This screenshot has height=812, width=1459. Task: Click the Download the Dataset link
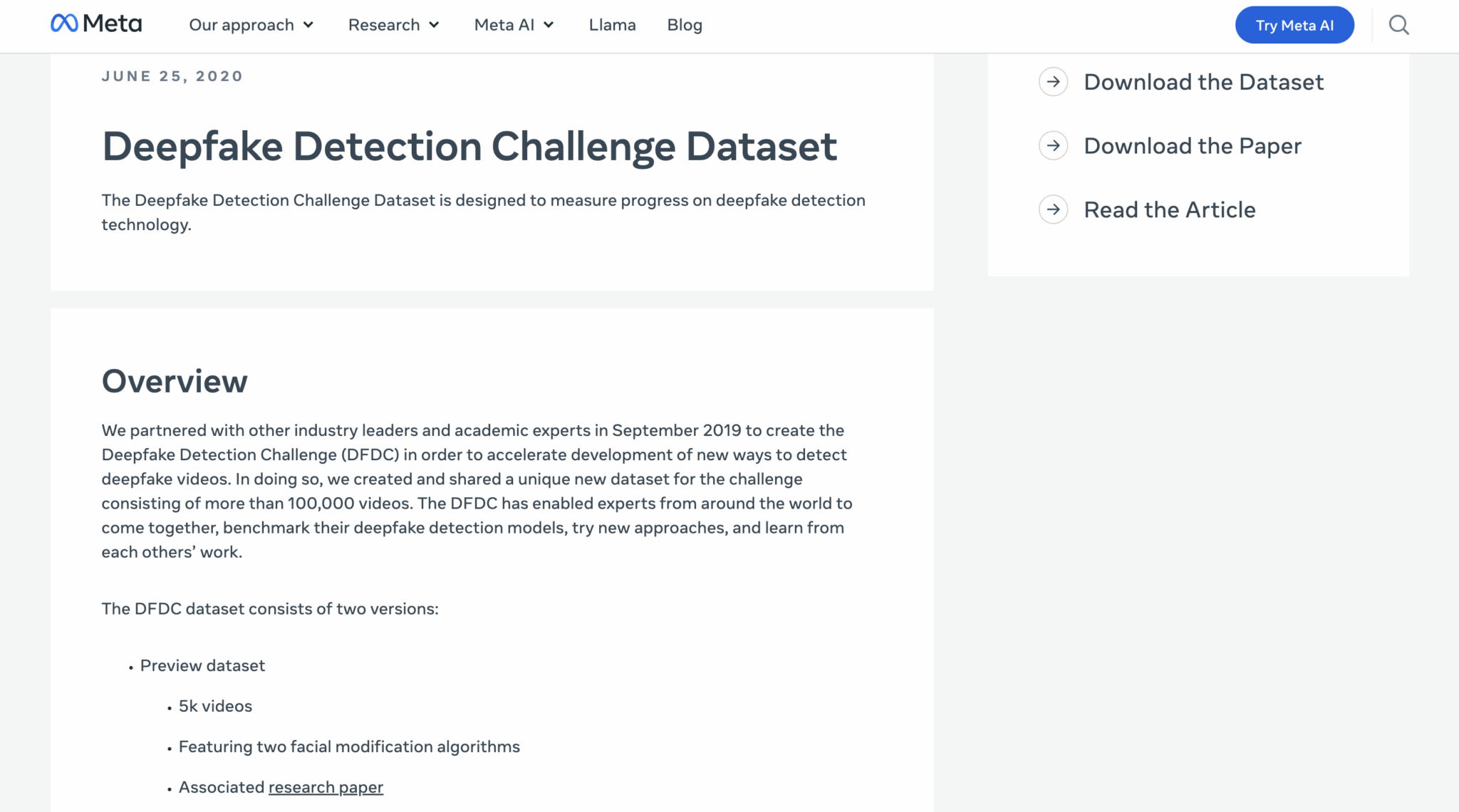(1203, 82)
